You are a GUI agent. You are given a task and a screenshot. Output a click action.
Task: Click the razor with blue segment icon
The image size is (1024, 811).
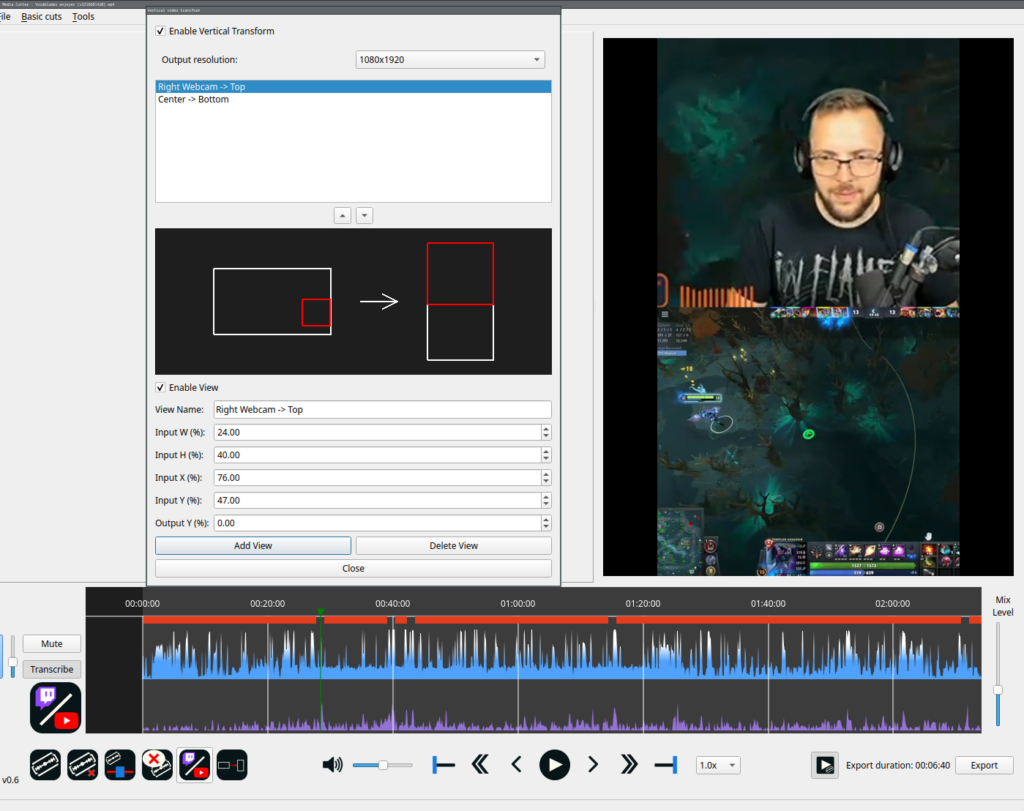click(x=119, y=765)
